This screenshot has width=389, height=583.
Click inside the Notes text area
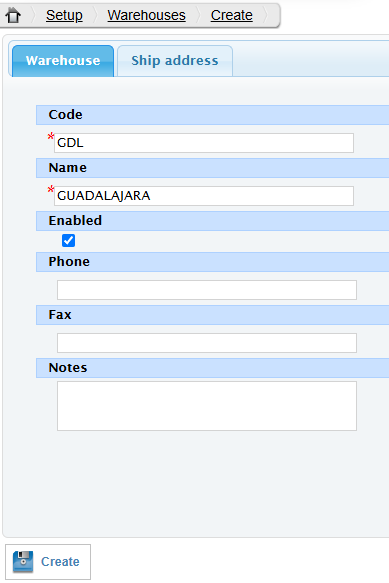coord(207,406)
